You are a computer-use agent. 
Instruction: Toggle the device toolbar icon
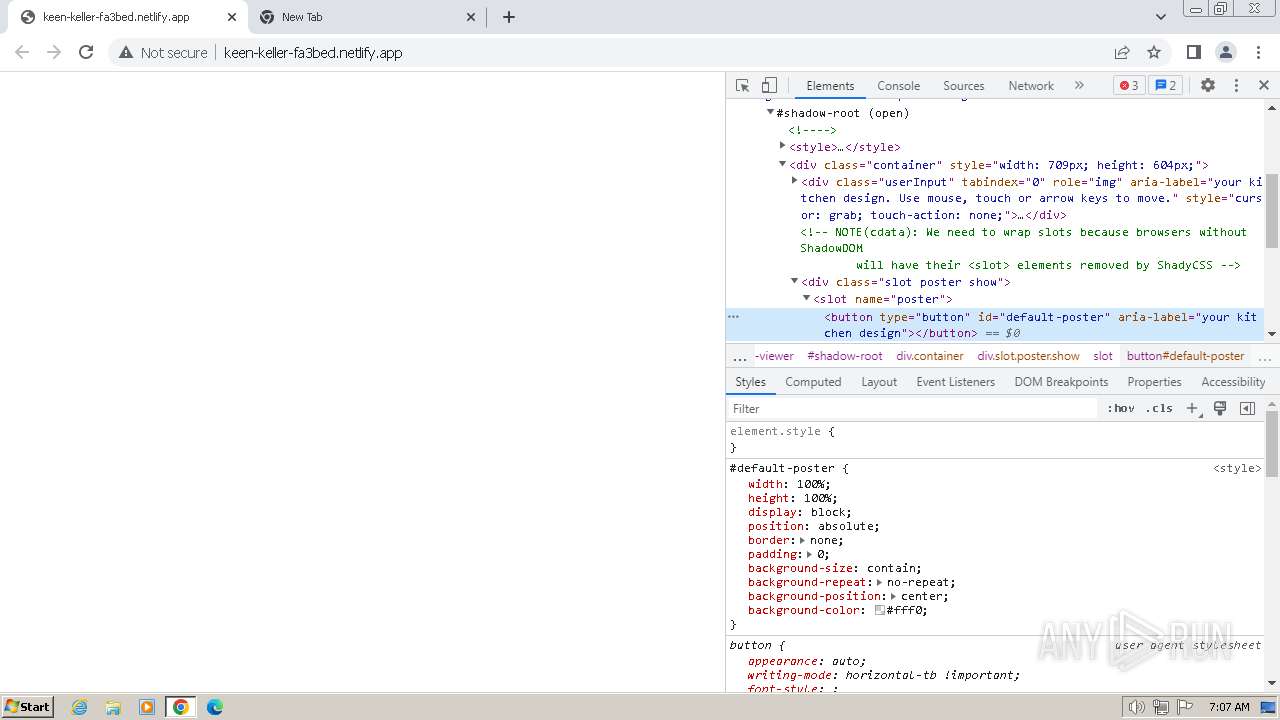pyautogui.click(x=769, y=86)
